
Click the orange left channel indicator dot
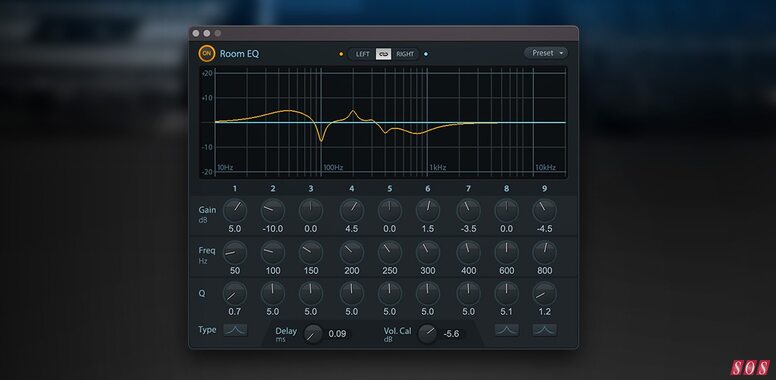(x=341, y=54)
